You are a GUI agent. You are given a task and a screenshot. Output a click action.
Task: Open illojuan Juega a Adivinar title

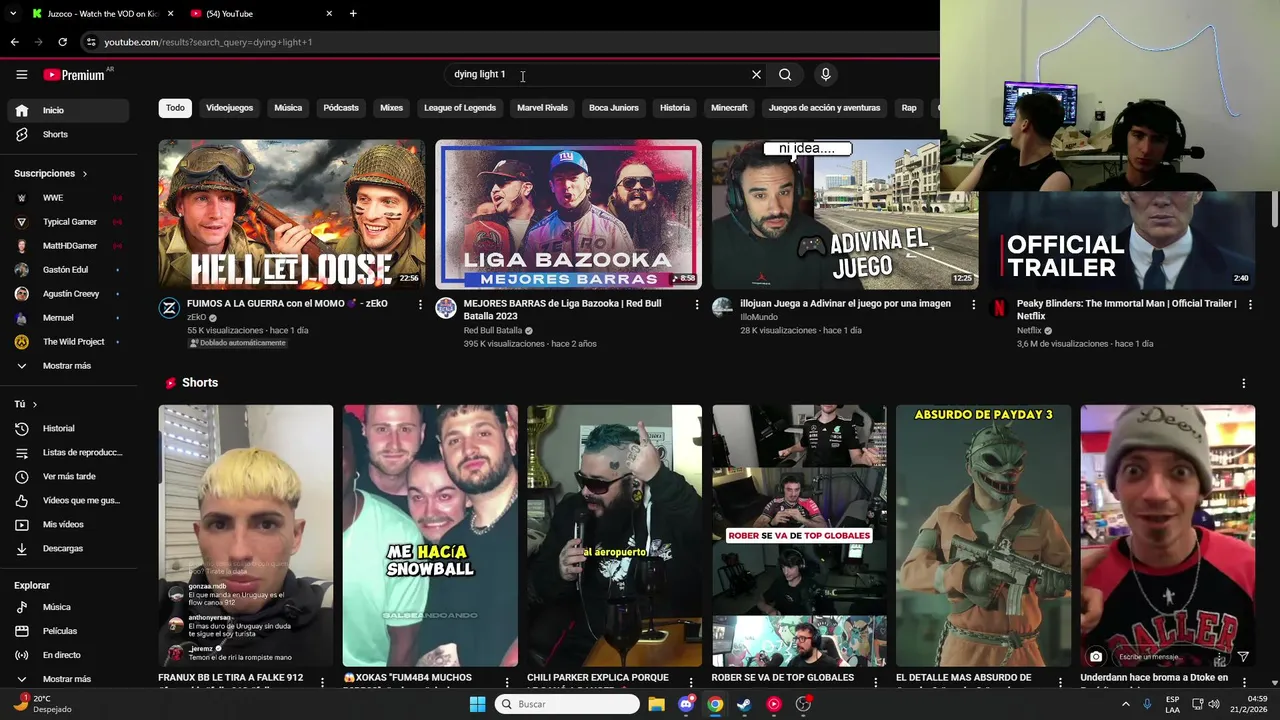coord(845,303)
